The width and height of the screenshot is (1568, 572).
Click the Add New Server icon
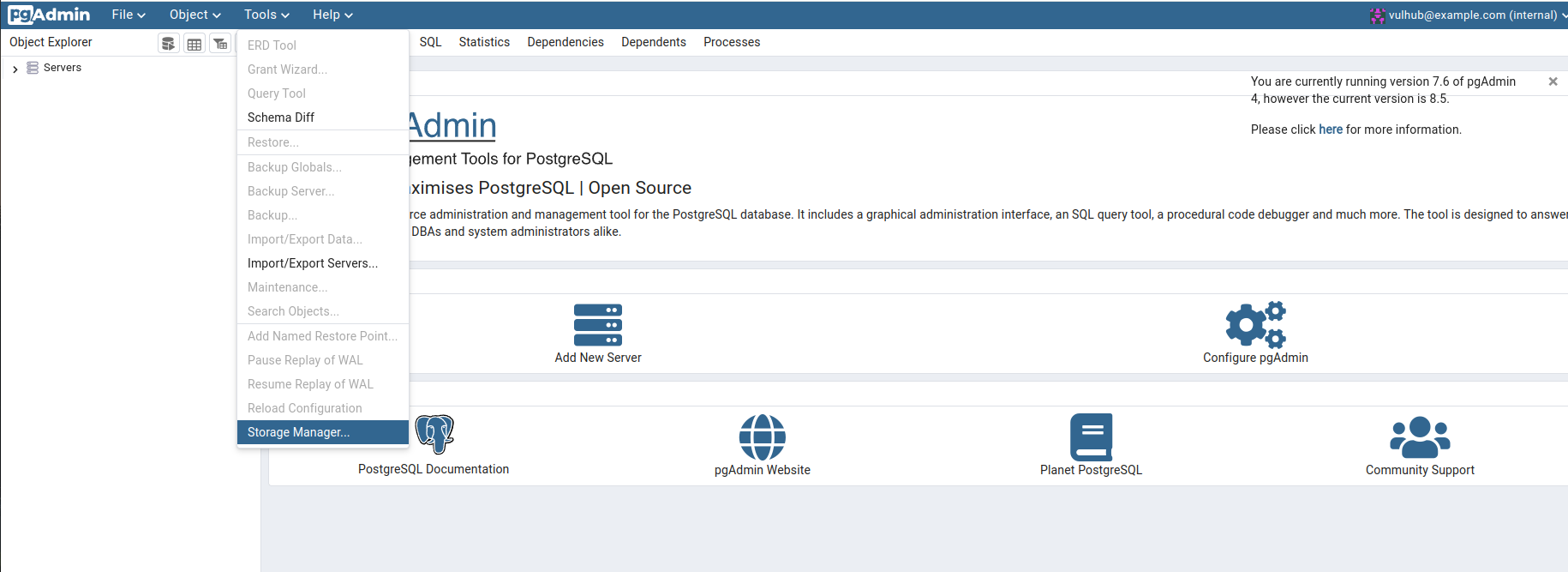tap(598, 325)
